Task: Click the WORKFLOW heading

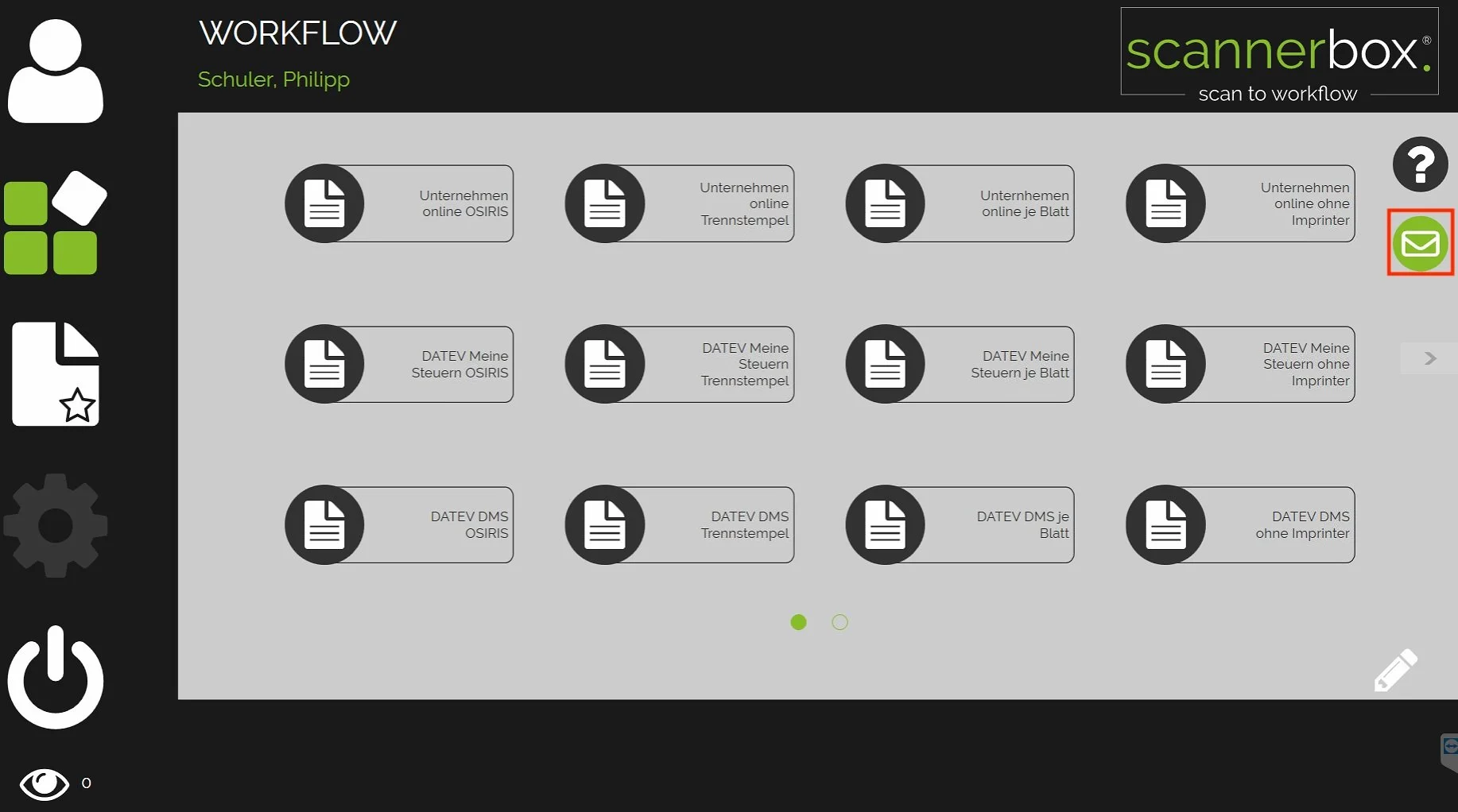Action: [x=297, y=33]
